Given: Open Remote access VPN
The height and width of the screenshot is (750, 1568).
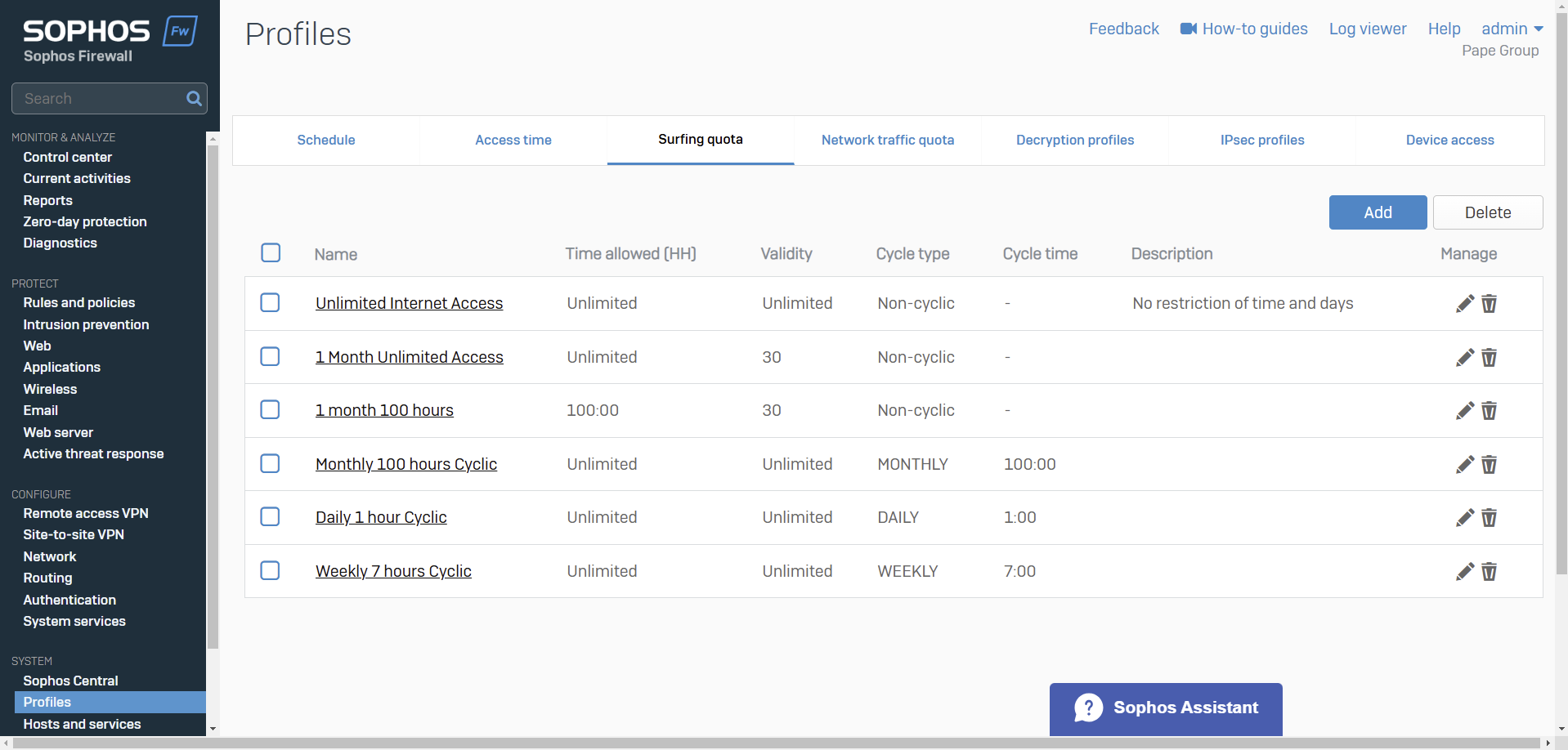Looking at the screenshot, I should pos(86,513).
